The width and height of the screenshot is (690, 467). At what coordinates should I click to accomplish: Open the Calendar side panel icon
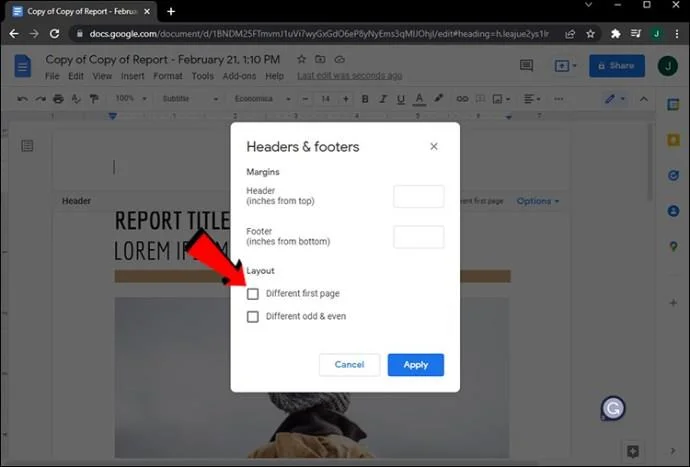point(673,105)
